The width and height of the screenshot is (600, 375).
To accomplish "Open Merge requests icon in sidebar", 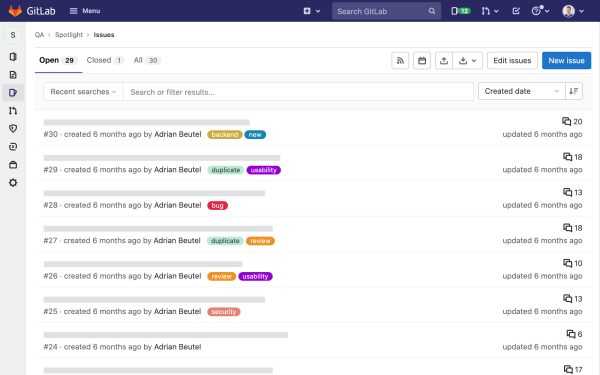I will tap(13, 111).
